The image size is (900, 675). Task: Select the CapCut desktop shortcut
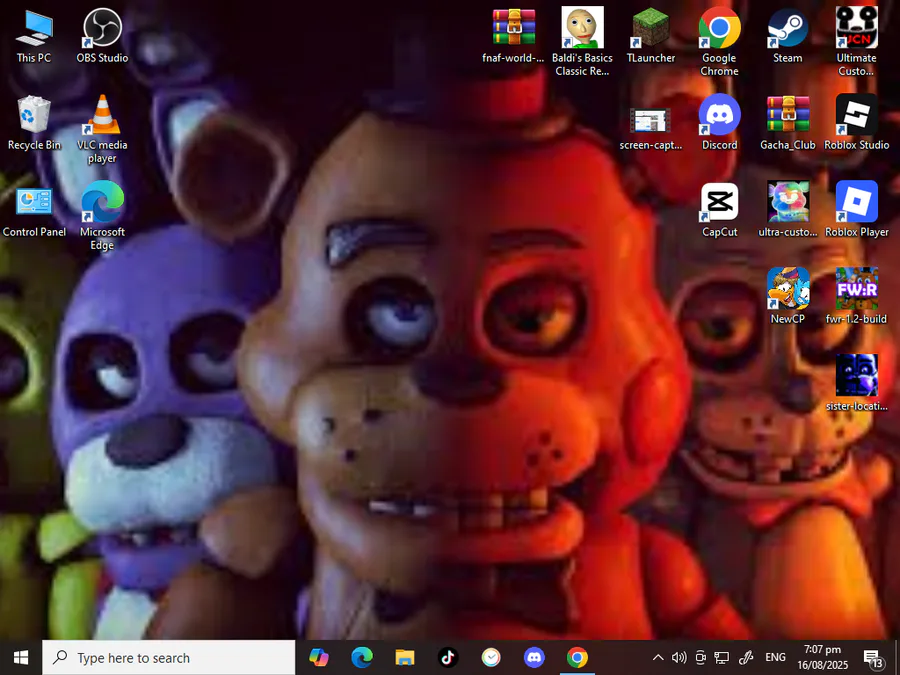[719, 210]
